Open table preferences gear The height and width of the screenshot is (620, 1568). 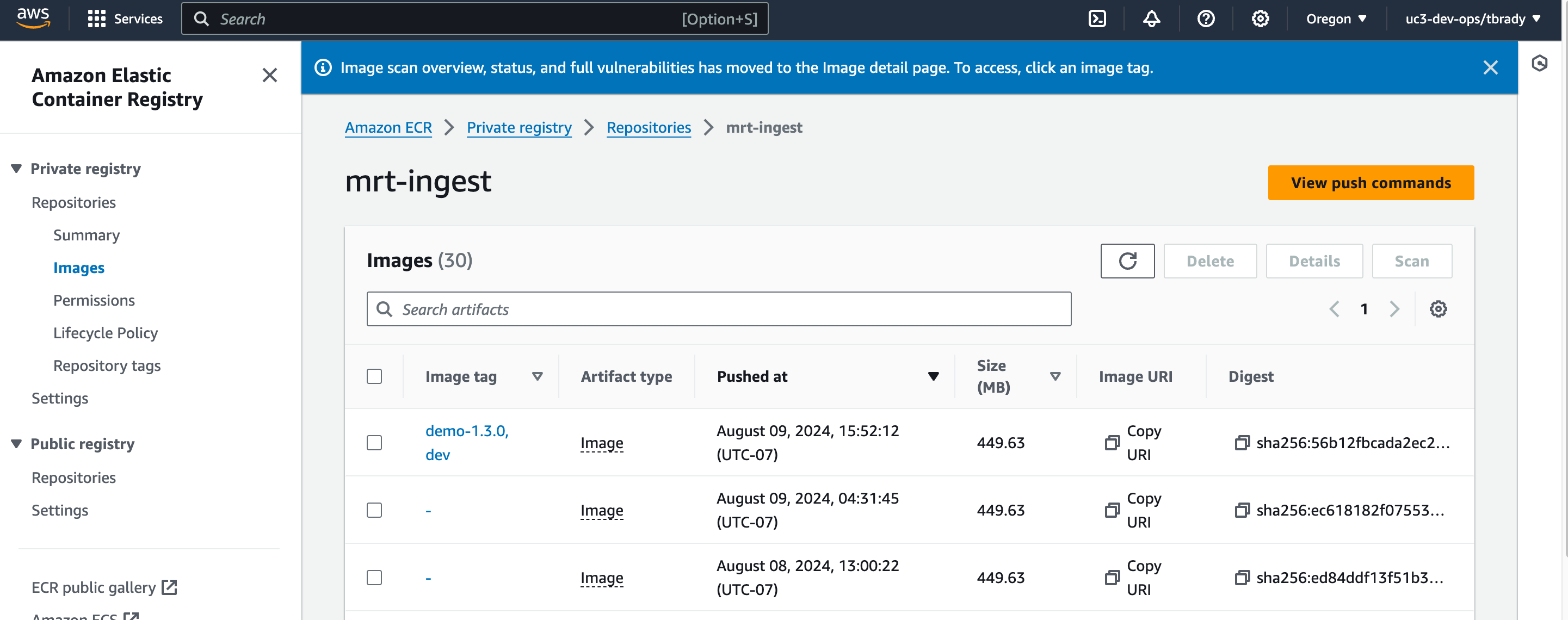coord(1438,309)
